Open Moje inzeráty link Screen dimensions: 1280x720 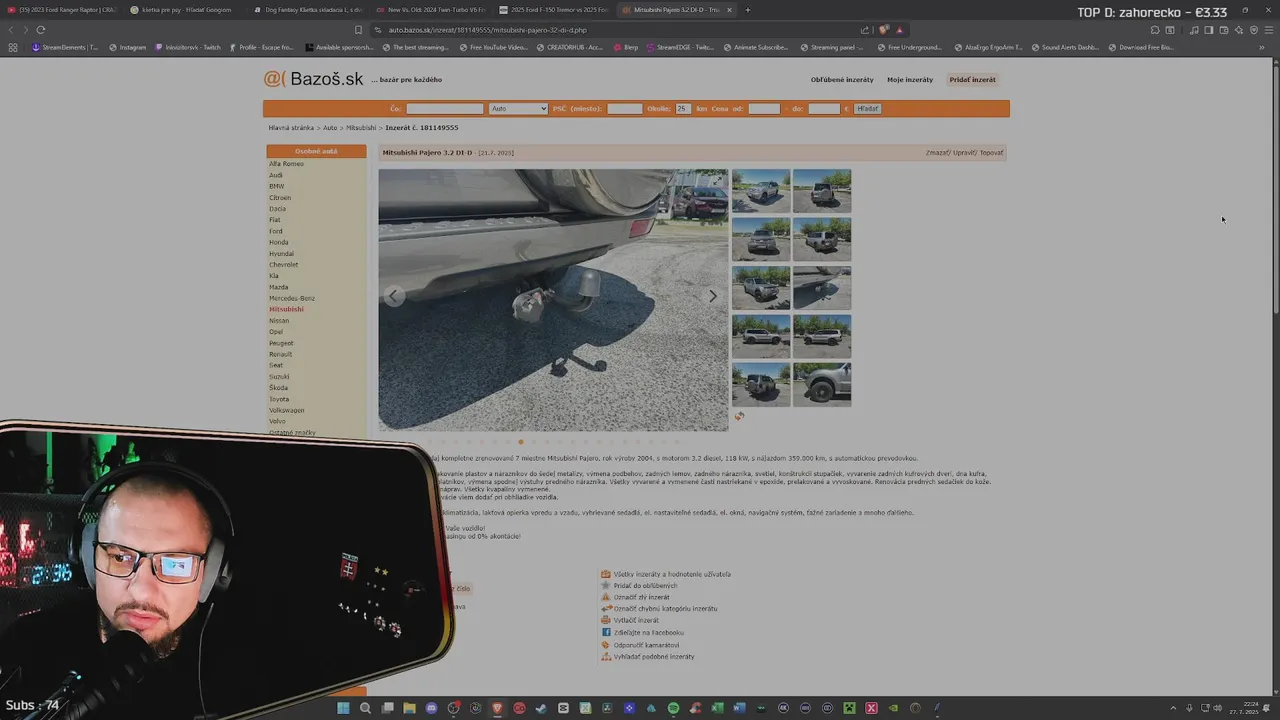(910, 80)
